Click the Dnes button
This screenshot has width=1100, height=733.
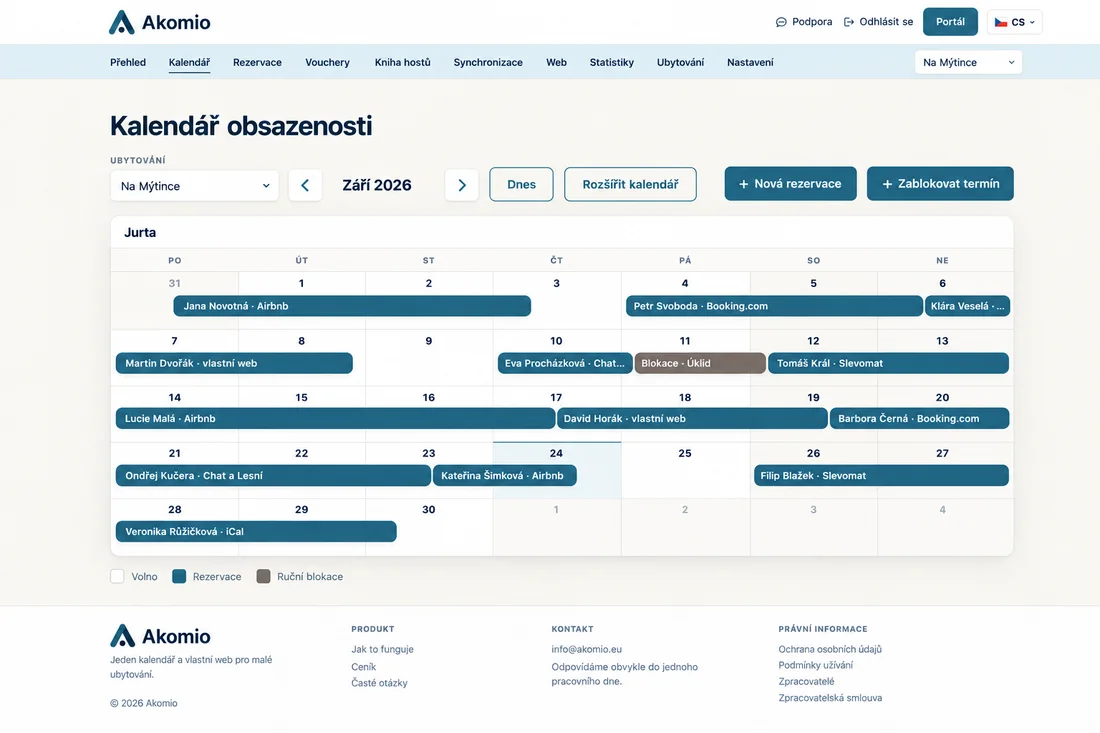click(x=521, y=184)
